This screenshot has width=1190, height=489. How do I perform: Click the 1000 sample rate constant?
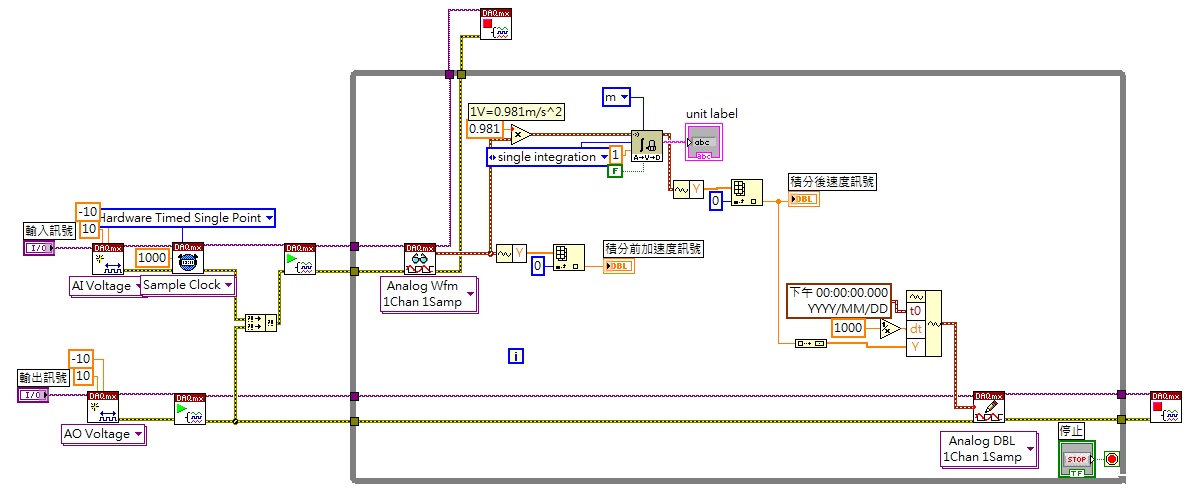pyautogui.click(x=152, y=258)
